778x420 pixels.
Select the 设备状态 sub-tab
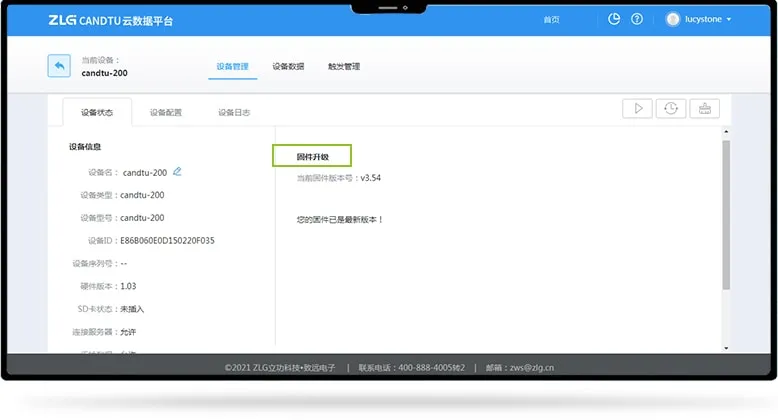(x=97, y=113)
